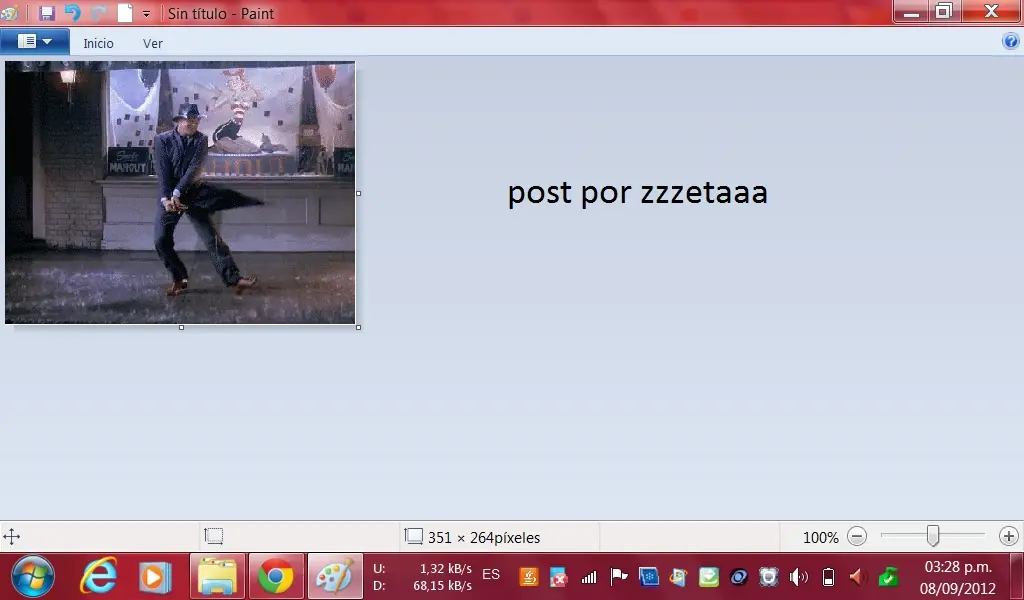Open the volume icon in the system tray
This screenshot has height=600, width=1024.
(x=800, y=577)
